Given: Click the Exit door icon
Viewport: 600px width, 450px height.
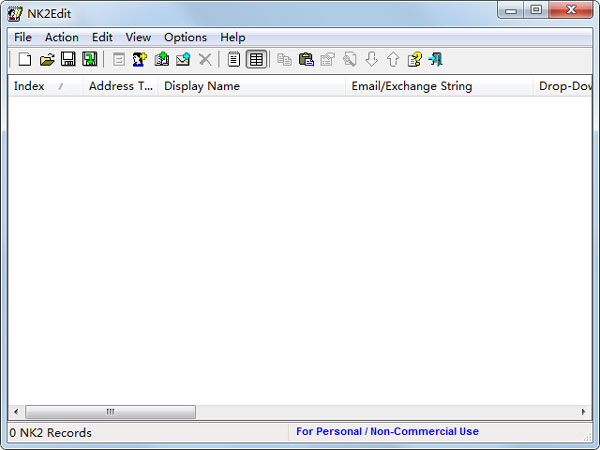Looking at the screenshot, I should pyautogui.click(x=436, y=60).
